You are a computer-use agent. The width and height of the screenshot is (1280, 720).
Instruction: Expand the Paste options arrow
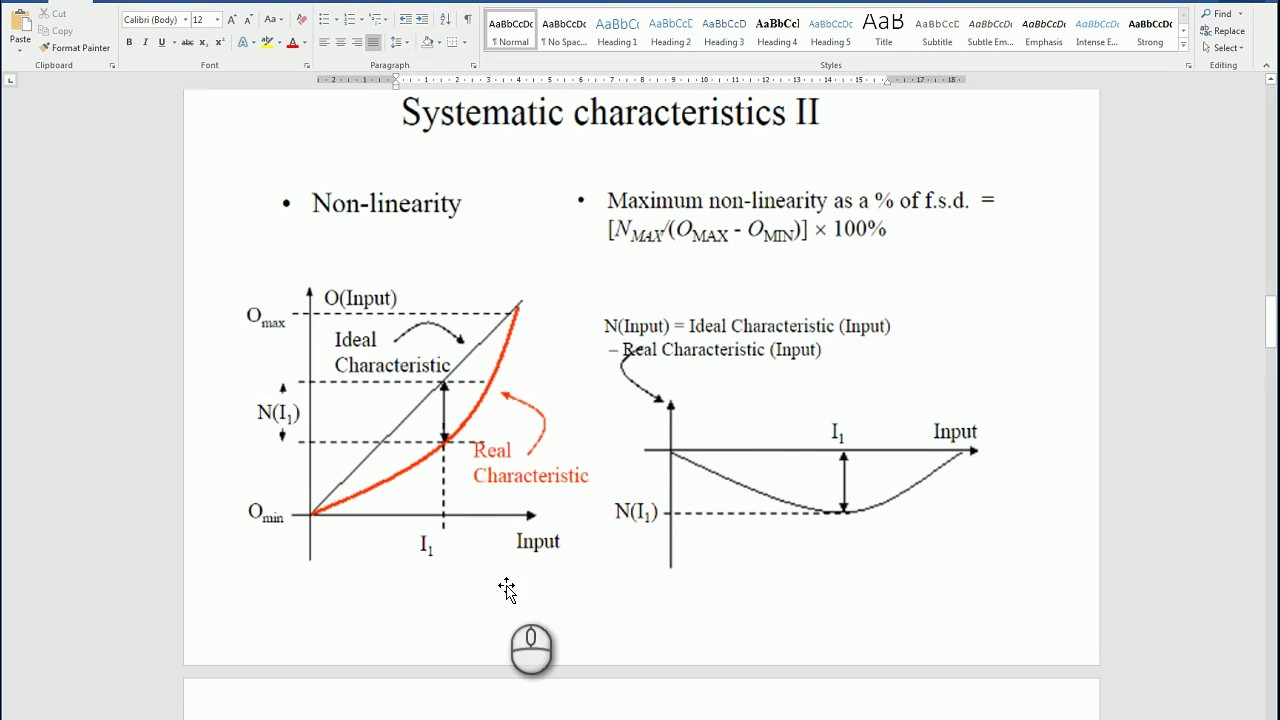click(x=20, y=49)
